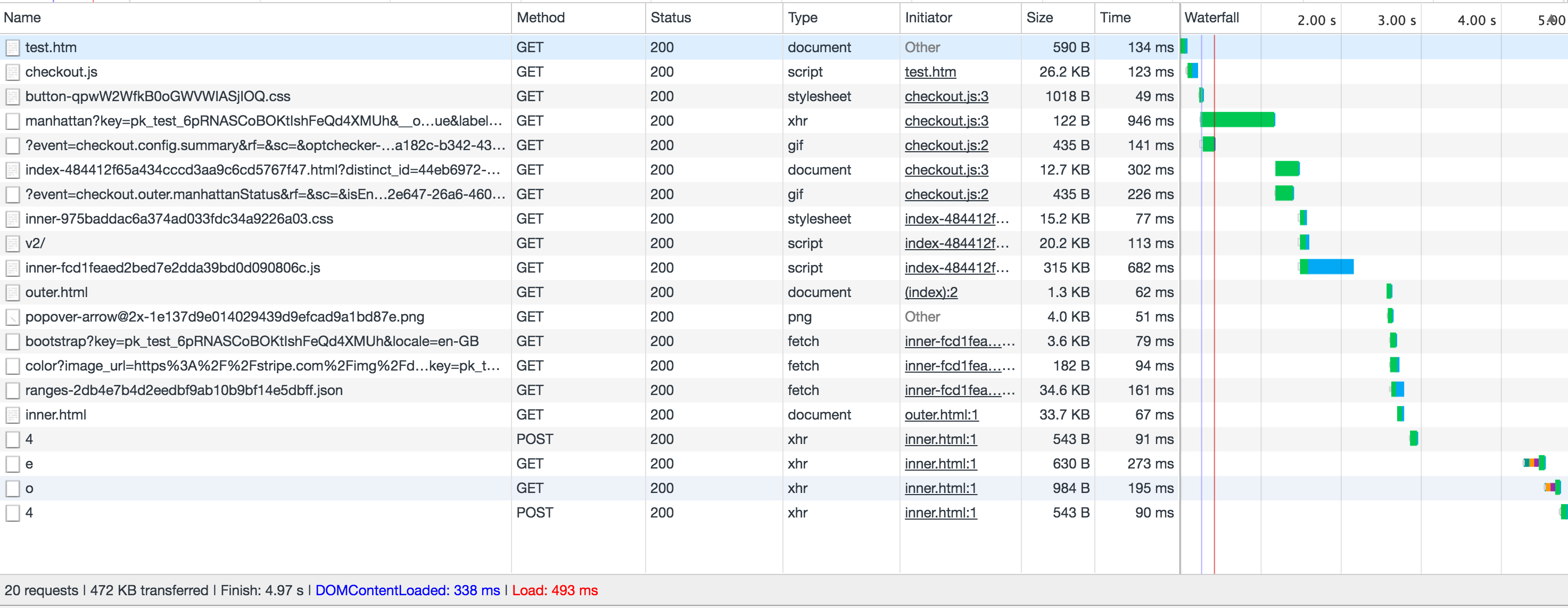Click the 34.6 KB size value
This screenshot has width=1568, height=608.
click(x=1064, y=390)
